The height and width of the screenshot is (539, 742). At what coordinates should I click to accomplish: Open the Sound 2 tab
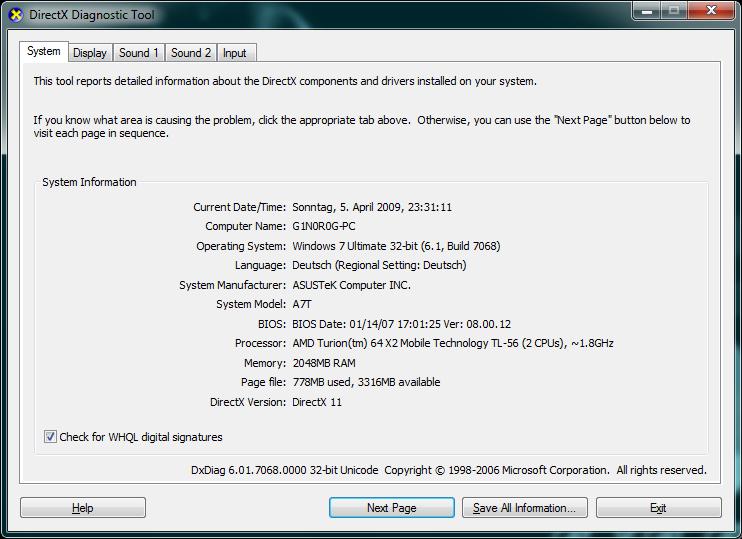(191, 53)
